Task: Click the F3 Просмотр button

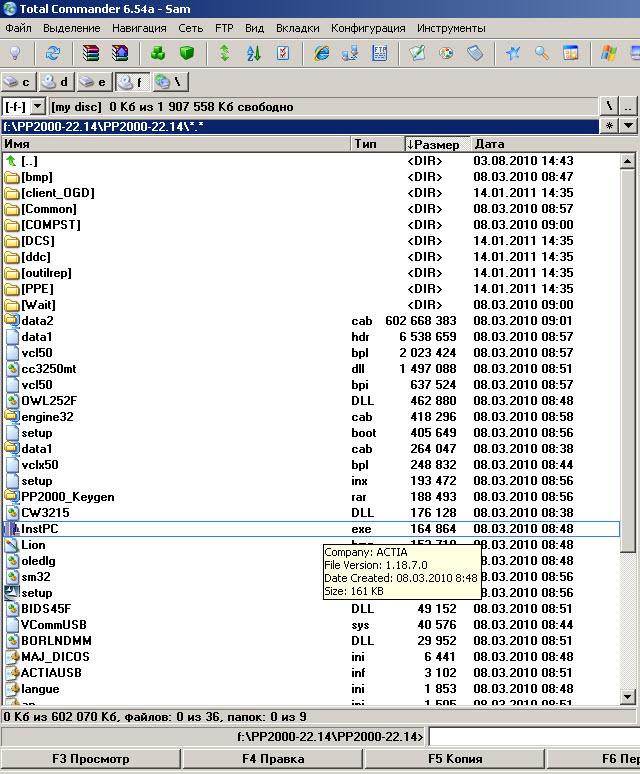Action: click(x=91, y=759)
